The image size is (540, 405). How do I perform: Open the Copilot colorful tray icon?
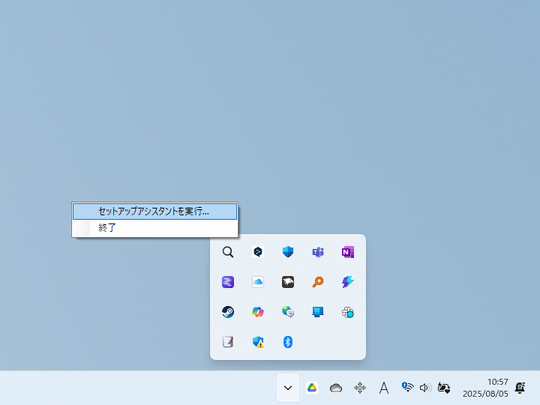point(258,312)
